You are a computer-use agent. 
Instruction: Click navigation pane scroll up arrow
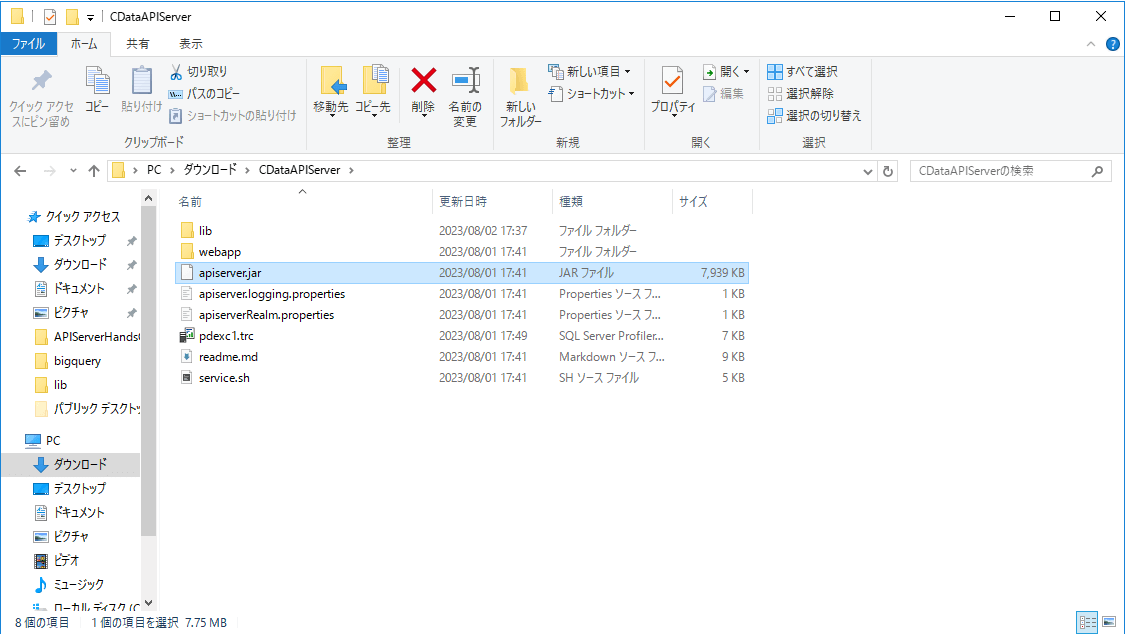point(149,198)
